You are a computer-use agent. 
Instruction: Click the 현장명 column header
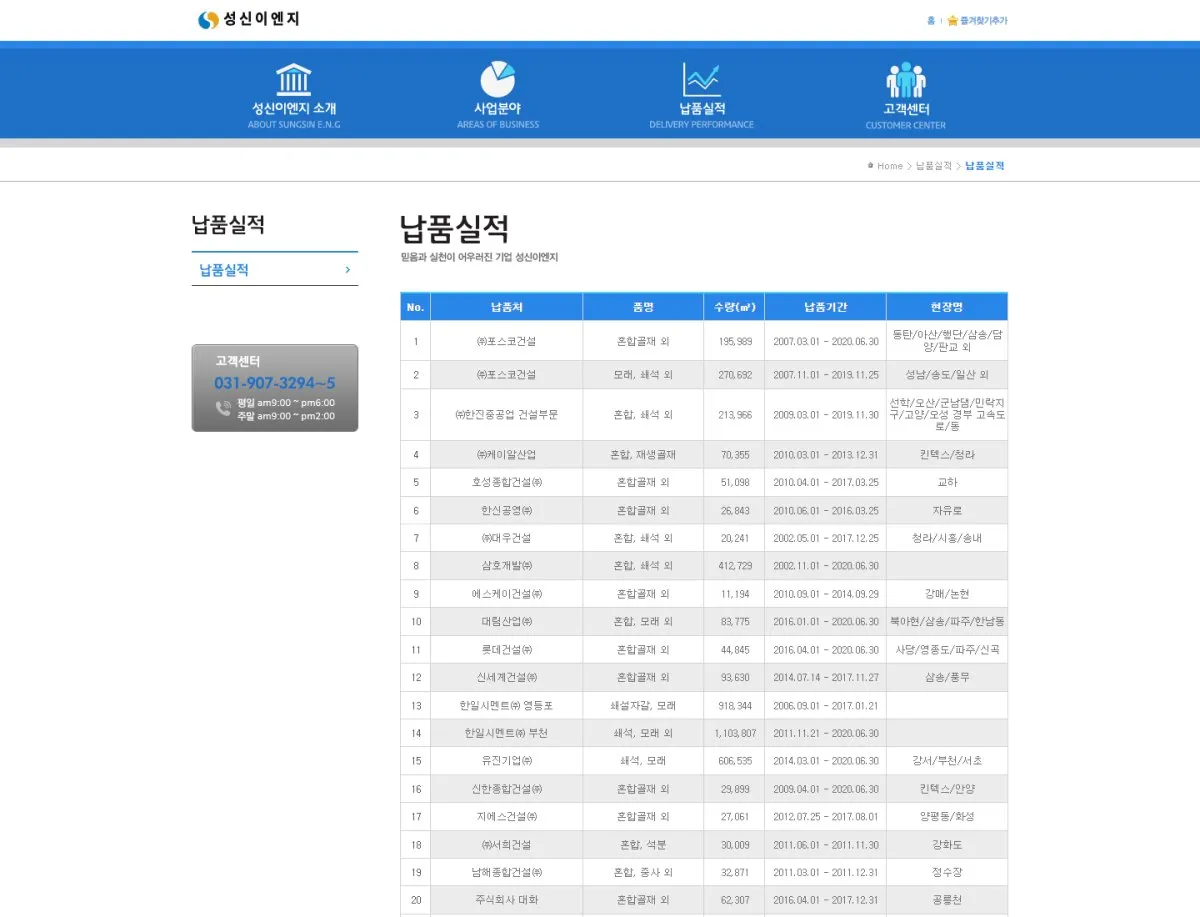coord(947,307)
